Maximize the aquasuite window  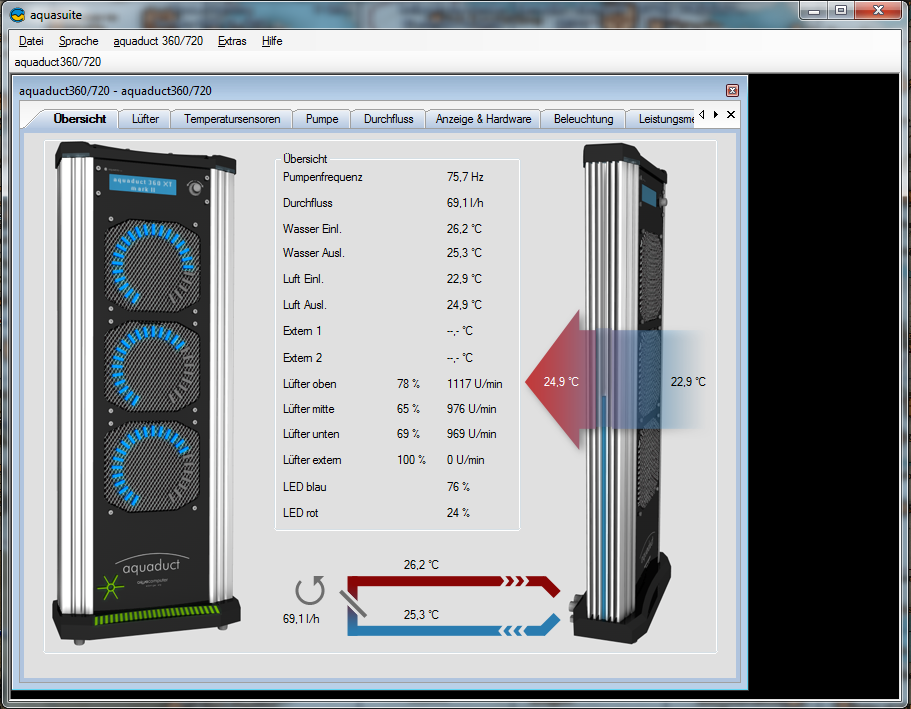click(x=841, y=10)
